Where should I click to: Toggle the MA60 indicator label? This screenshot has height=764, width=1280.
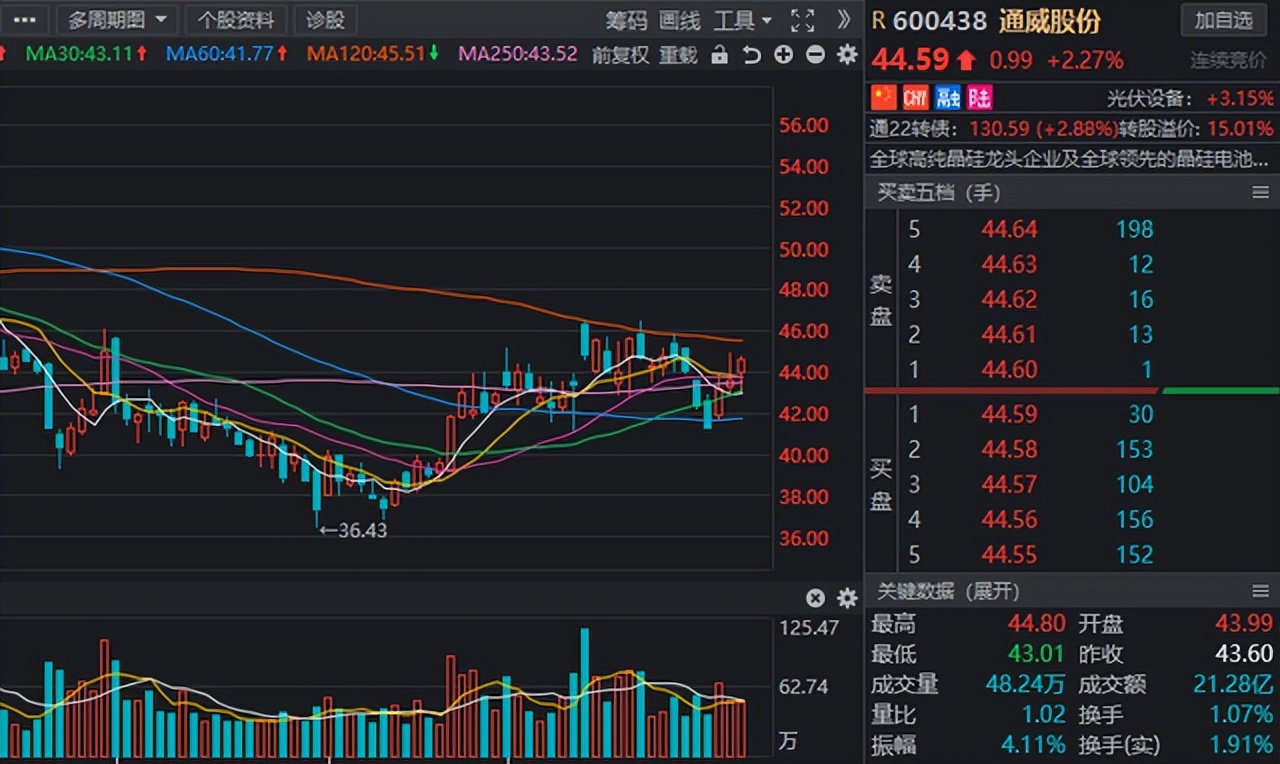pos(228,54)
